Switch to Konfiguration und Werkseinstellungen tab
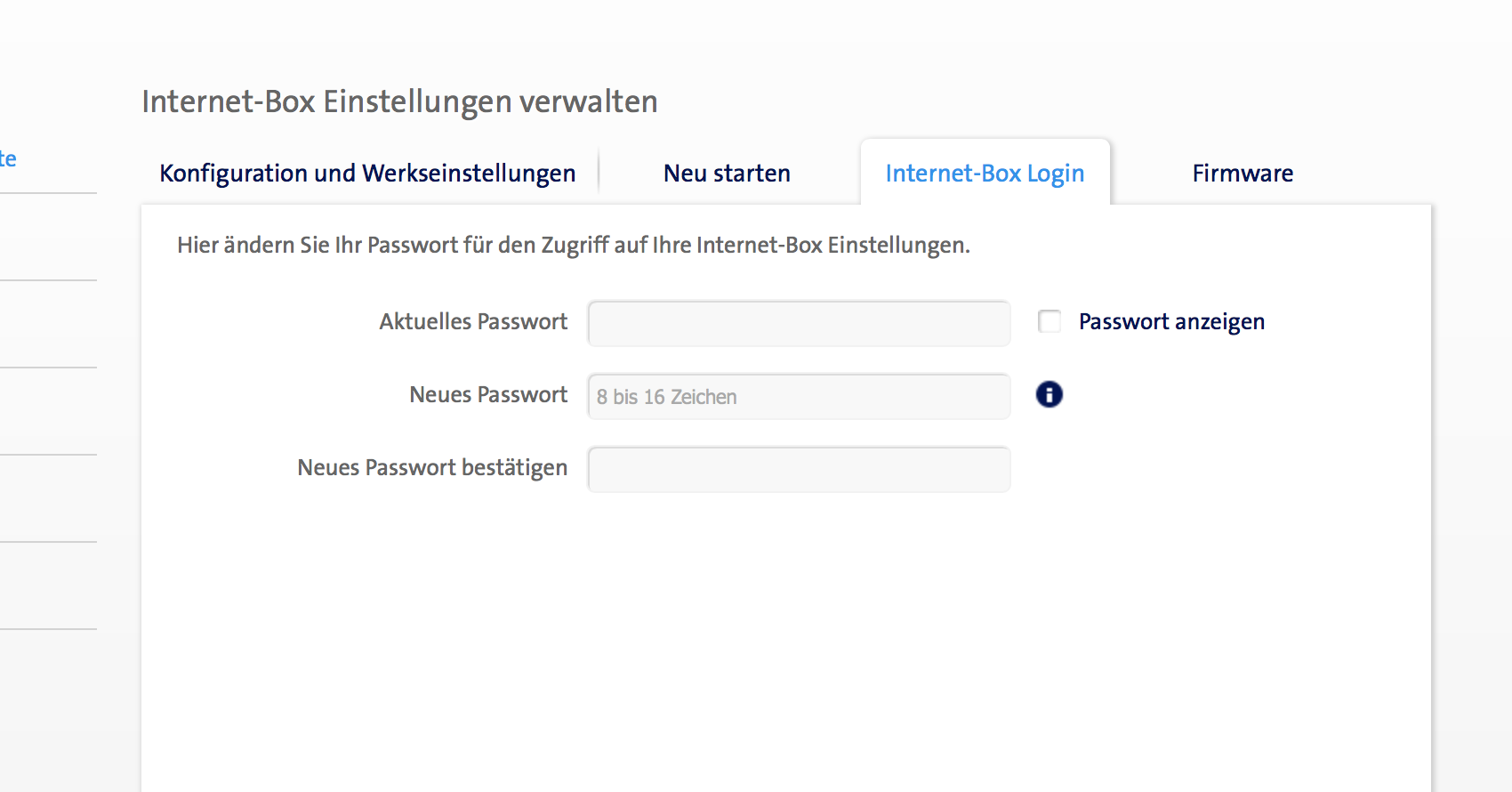The width and height of the screenshot is (1512, 792). 367,173
